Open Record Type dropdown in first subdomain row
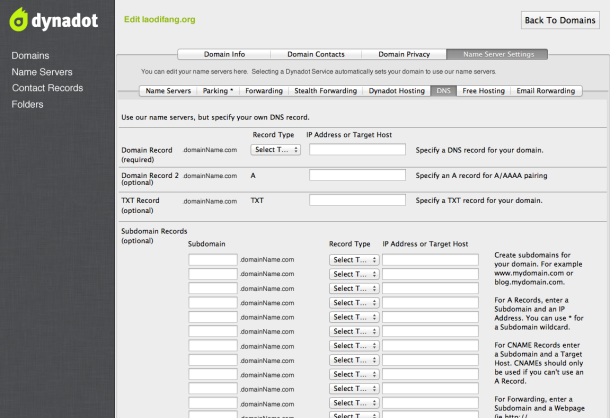The width and height of the screenshot is (610, 418). [354, 260]
